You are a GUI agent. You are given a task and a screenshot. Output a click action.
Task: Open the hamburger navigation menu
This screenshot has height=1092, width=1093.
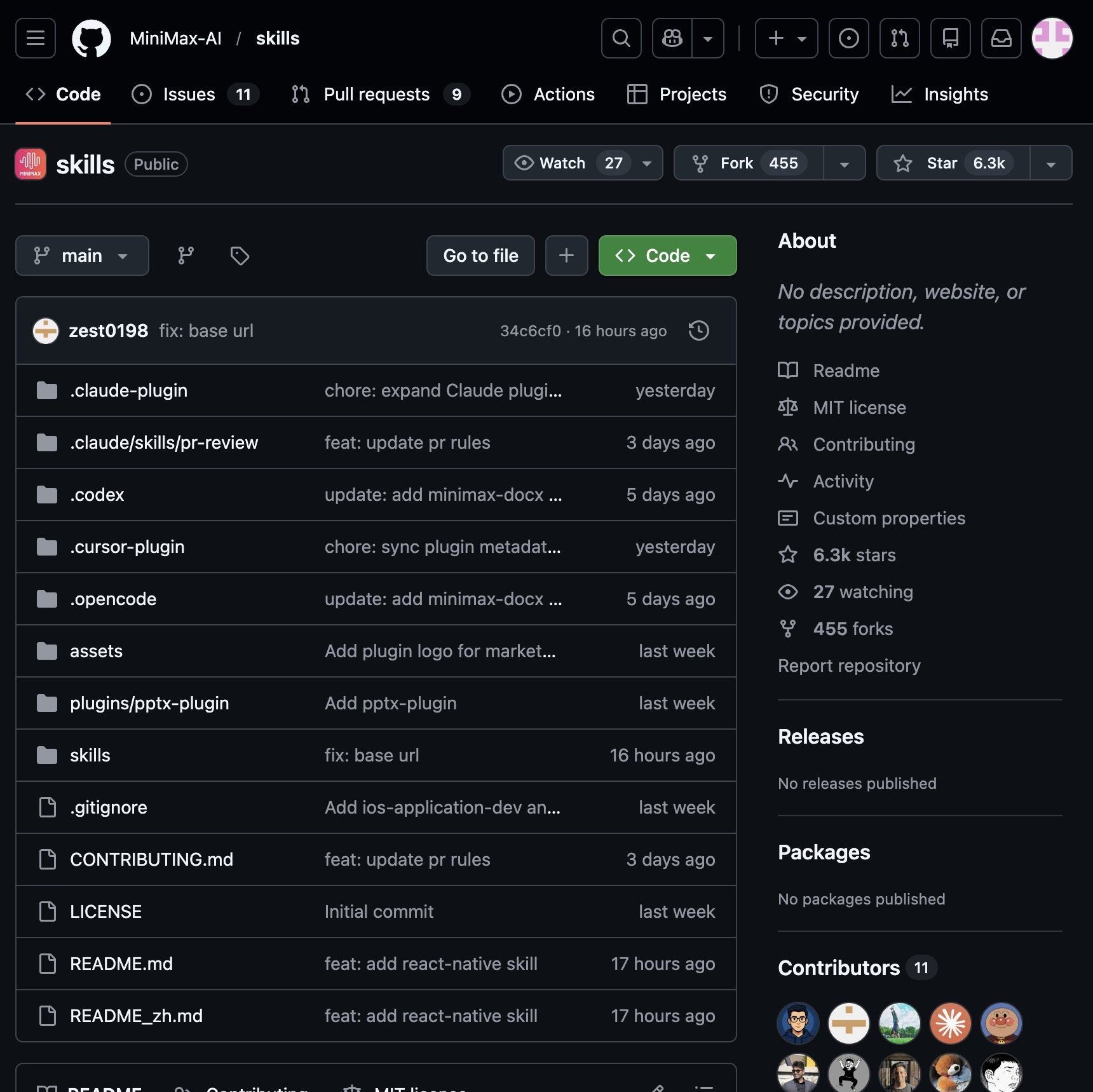tap(35, 38)
